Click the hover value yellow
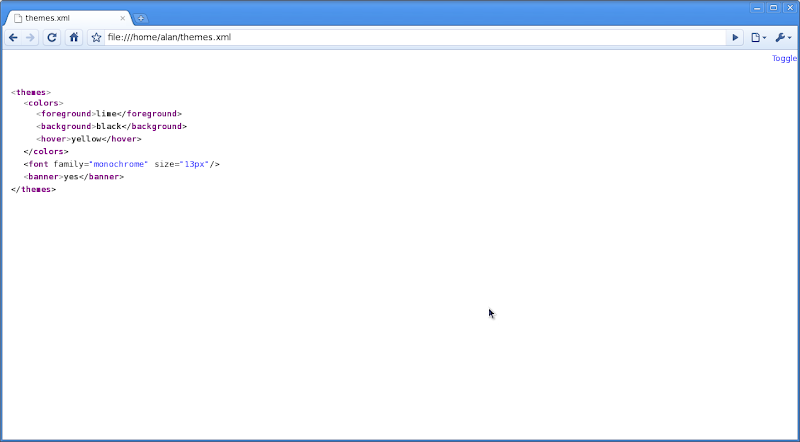The width and height of the screenshot is (800, 442). pos(86,139)
